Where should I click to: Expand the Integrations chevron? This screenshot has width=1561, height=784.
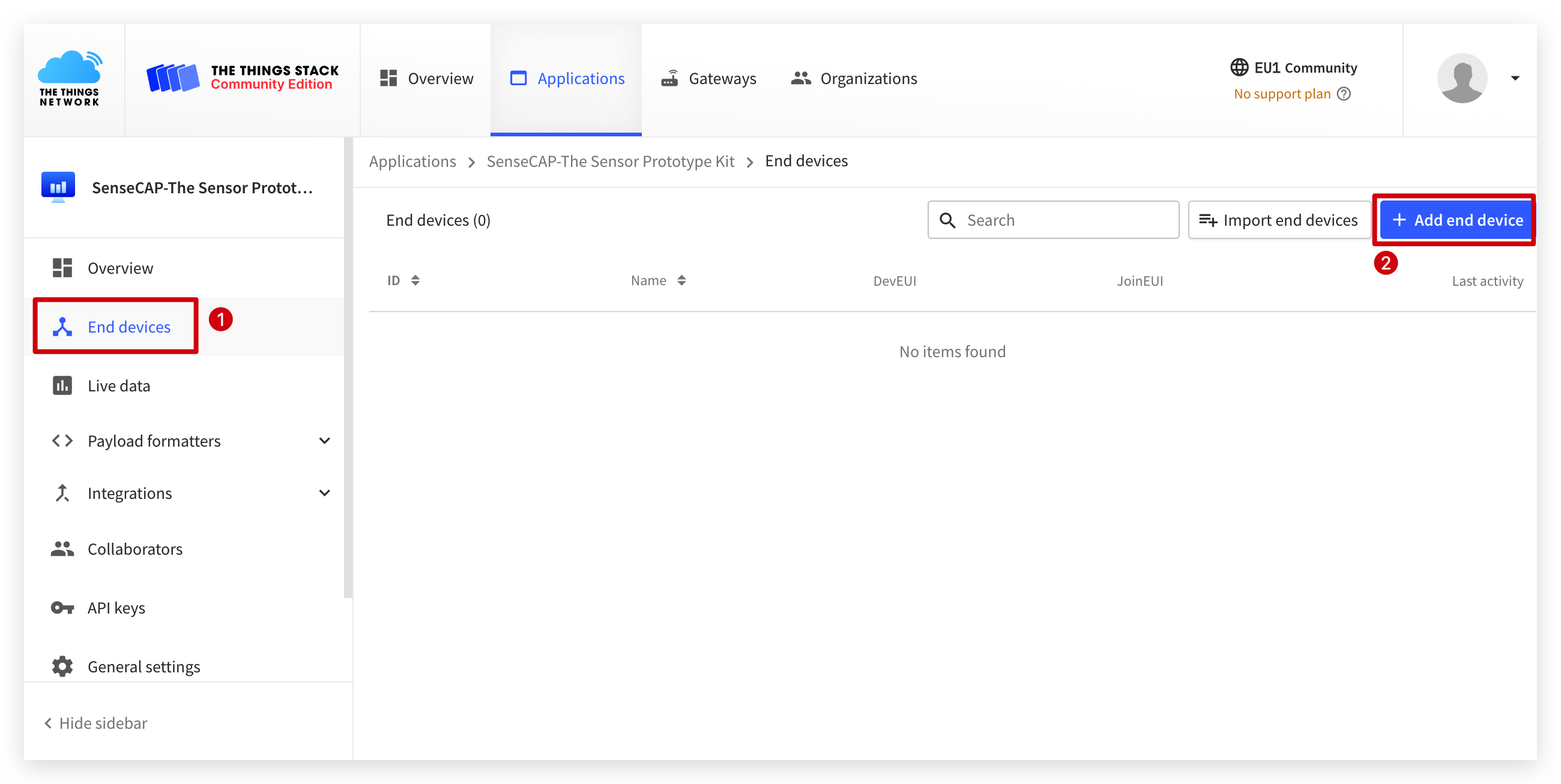point(324,493)
